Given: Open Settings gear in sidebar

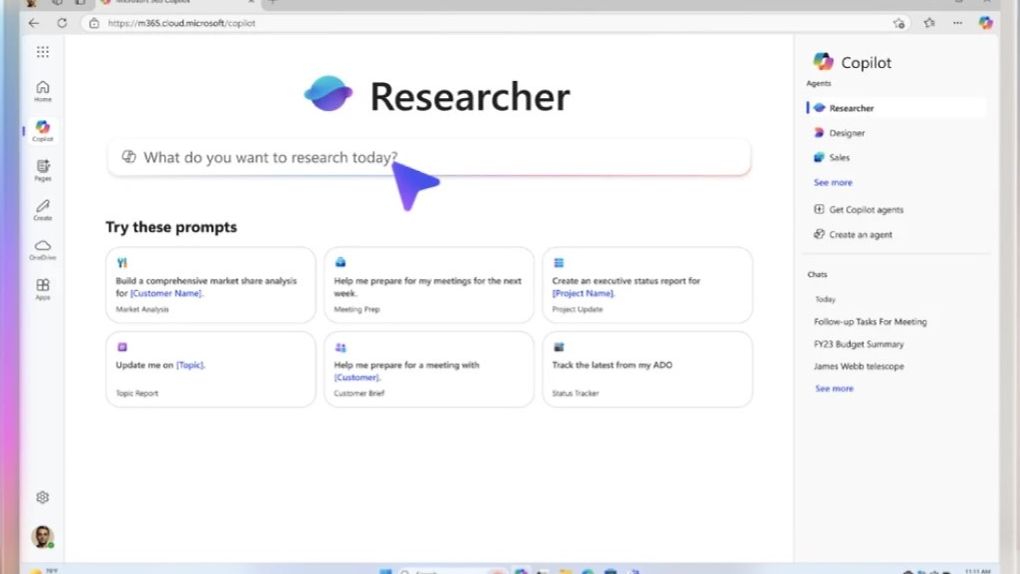Looking at the screenshot, I should (x=43, y=497).
